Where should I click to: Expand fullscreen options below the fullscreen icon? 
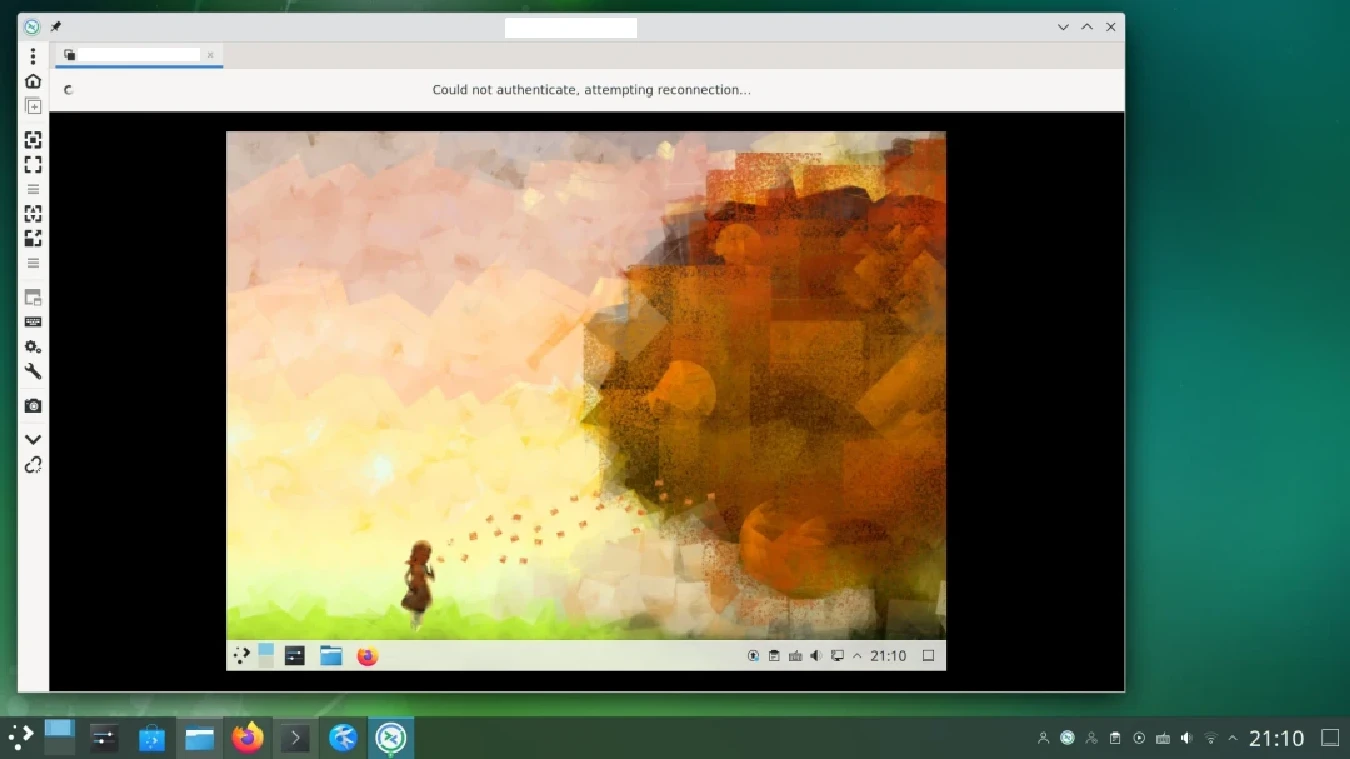[33, 189]
